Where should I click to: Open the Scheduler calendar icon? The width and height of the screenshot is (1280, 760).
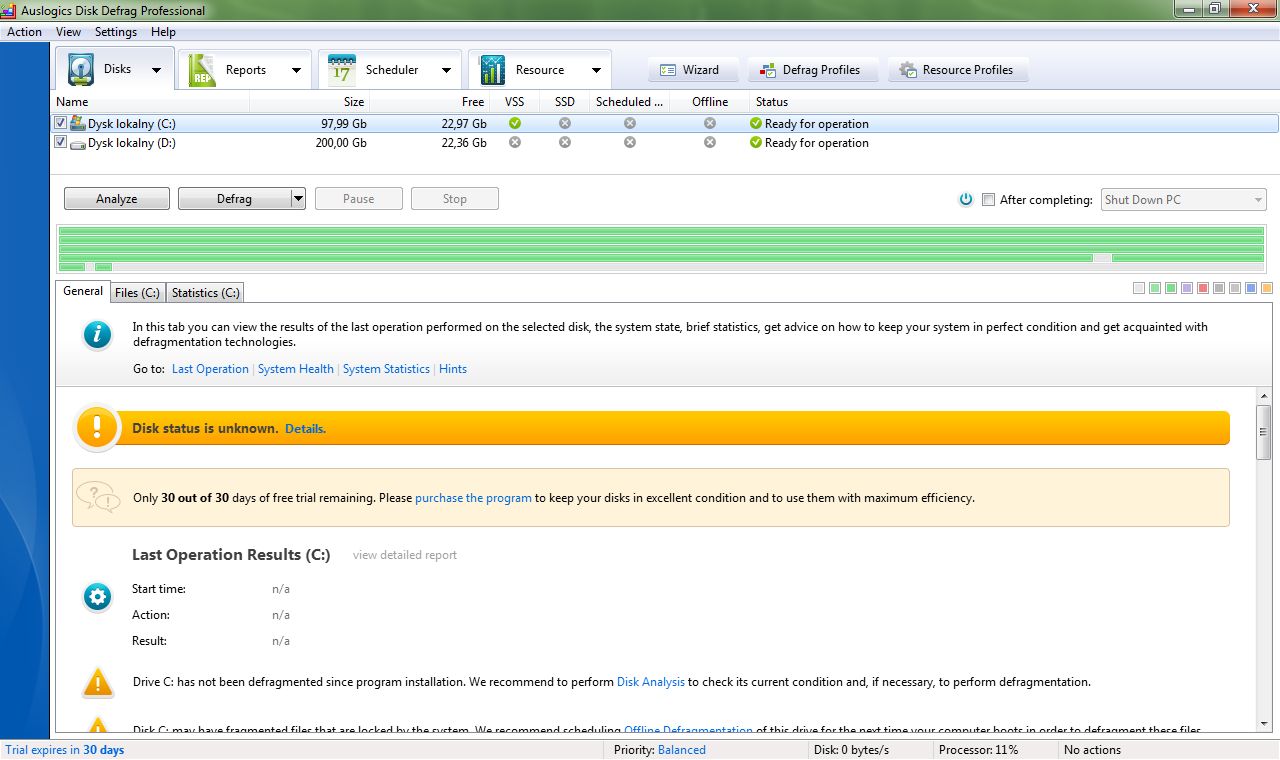342,70
